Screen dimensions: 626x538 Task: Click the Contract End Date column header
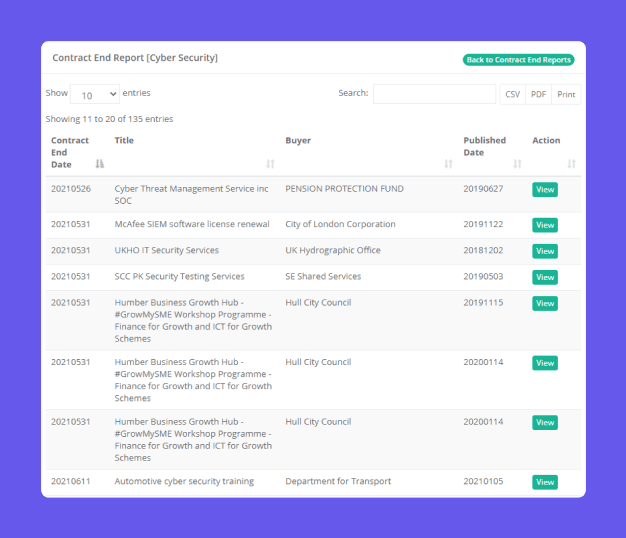[x=70, y=152]
